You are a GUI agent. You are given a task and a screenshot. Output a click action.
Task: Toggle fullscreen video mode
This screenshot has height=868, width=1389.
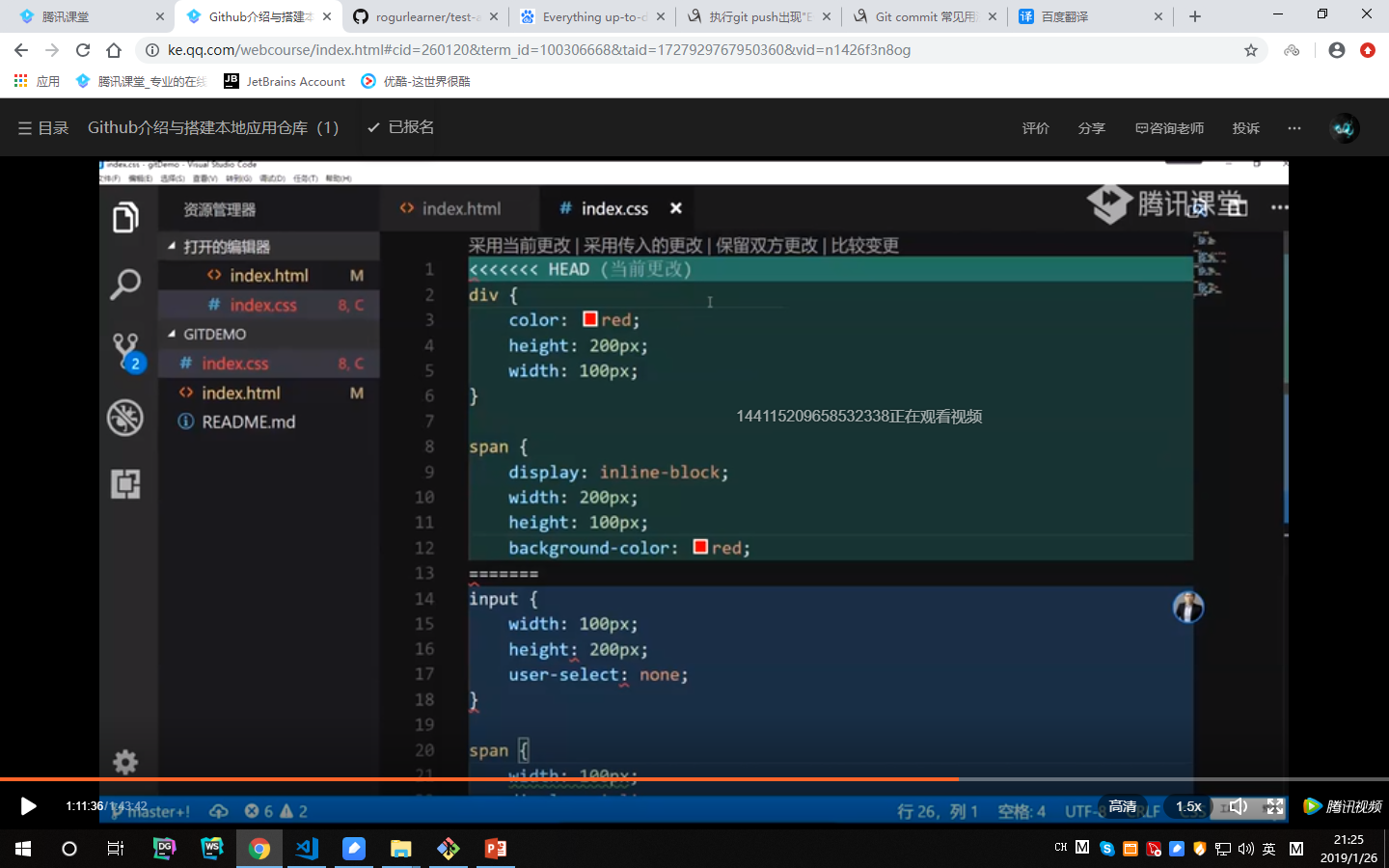tap(1274, 806)
